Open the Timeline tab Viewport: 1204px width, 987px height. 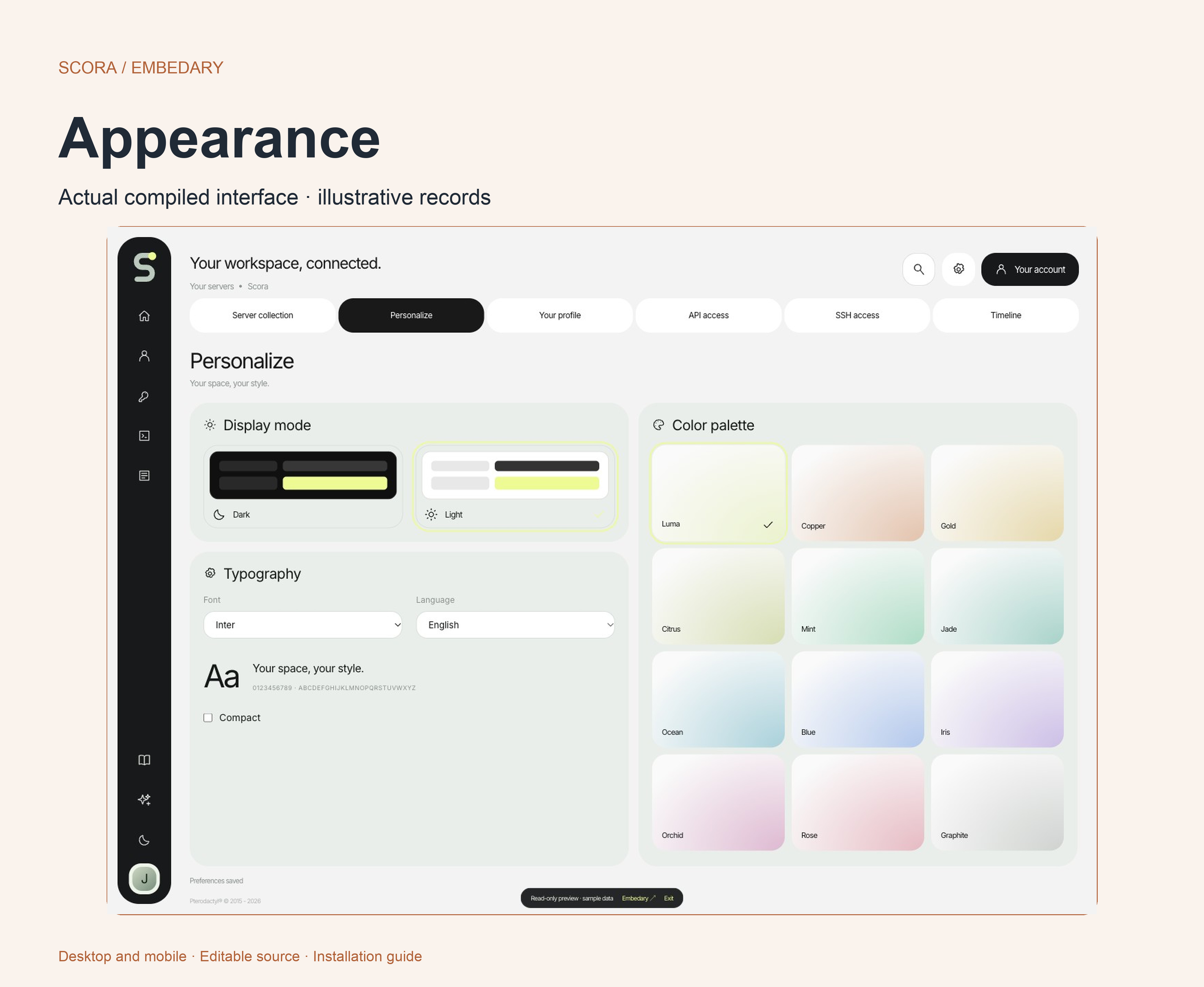tap(1006, 316)
